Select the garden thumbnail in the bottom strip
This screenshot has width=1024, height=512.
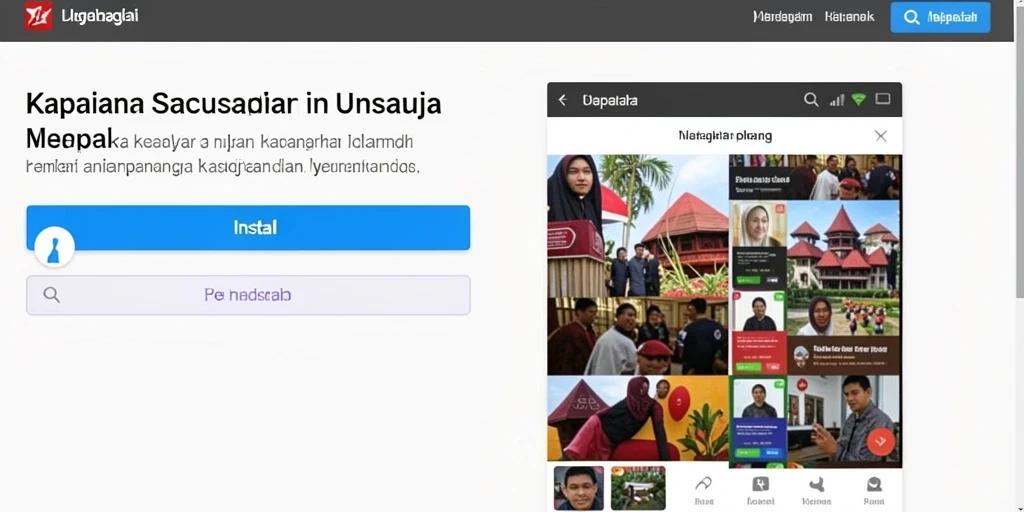pyautogui.click(x=638, y=488)
